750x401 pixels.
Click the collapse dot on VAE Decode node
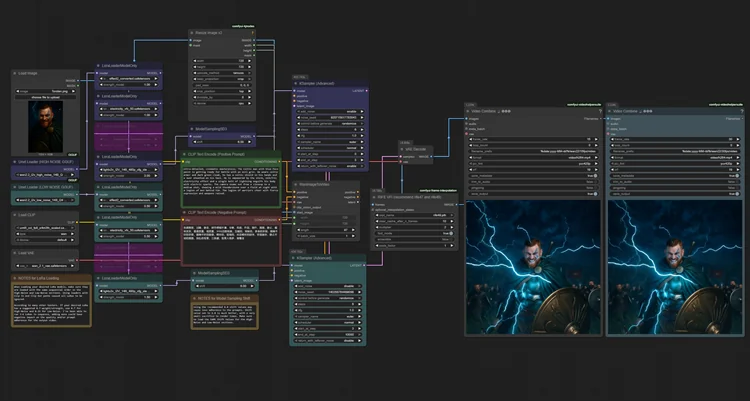click(404, 149)
